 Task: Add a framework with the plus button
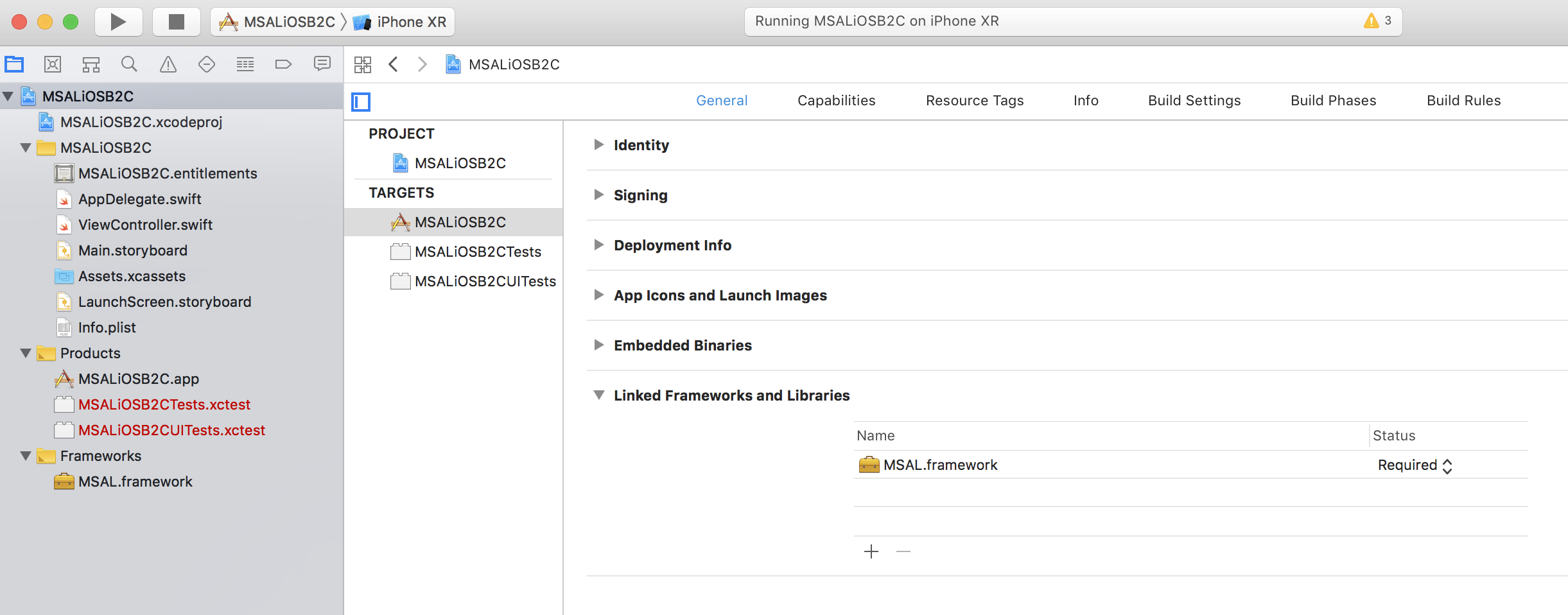click(871, 551)
